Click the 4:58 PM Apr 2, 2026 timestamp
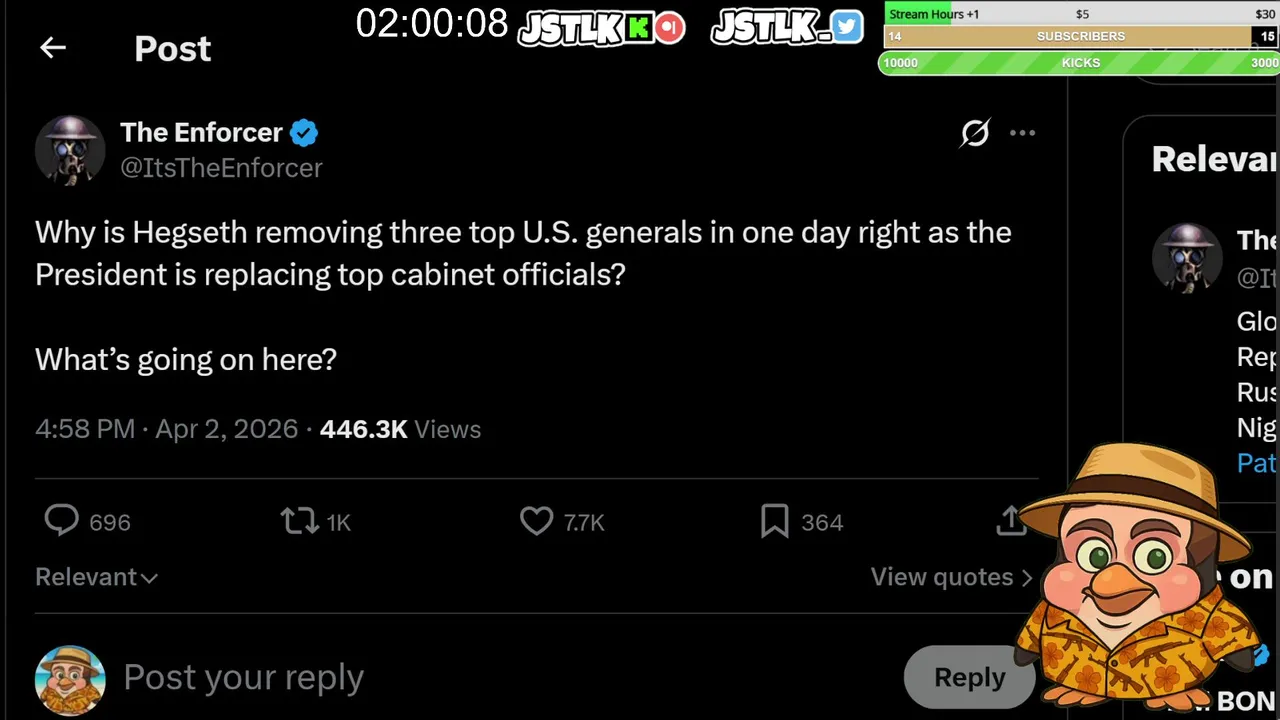 coord(166,429)
